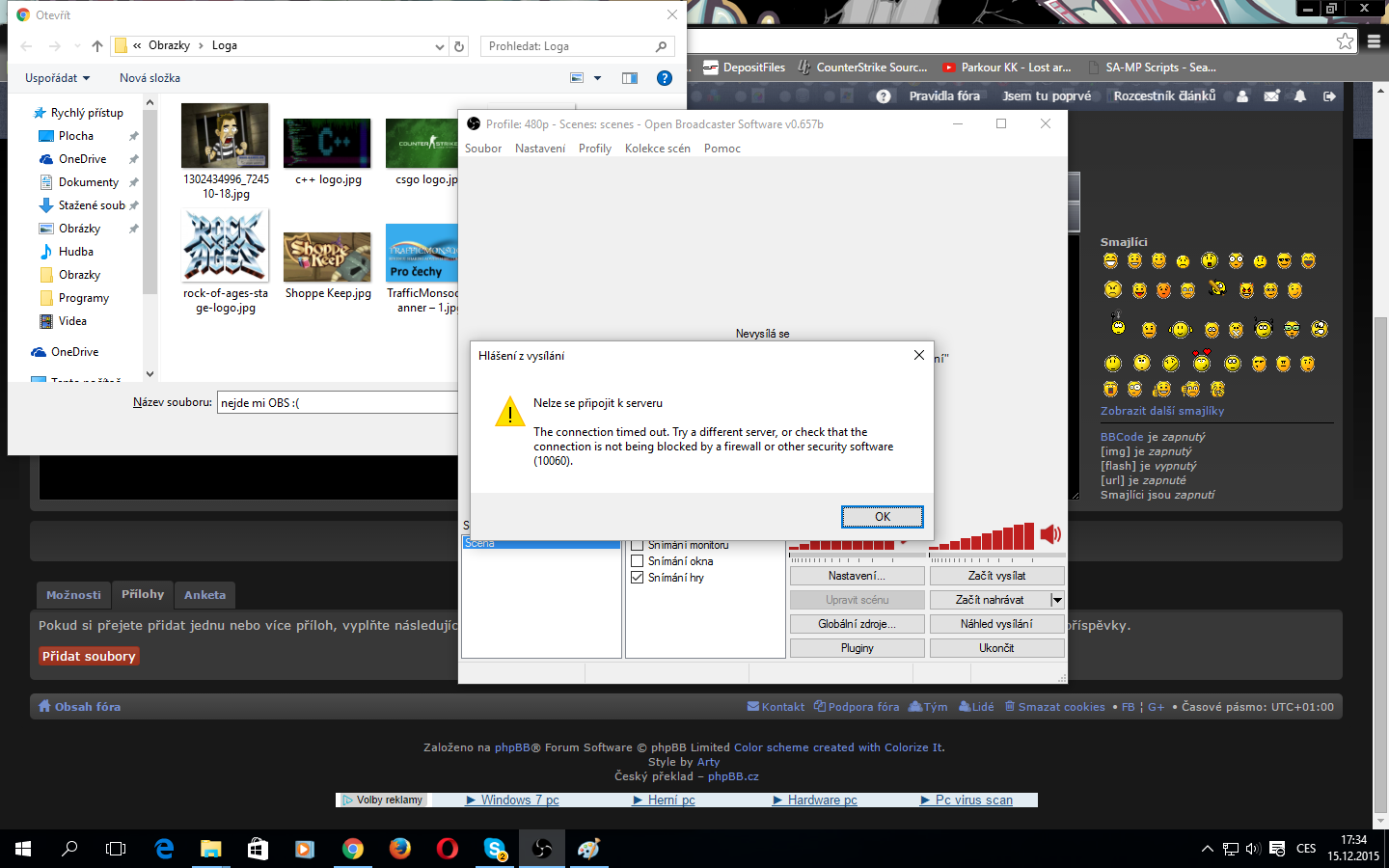The height and width of the screenshot is (868, 1389).
Task: Expand the address bar history dropdown
Action: coord(440,46)
